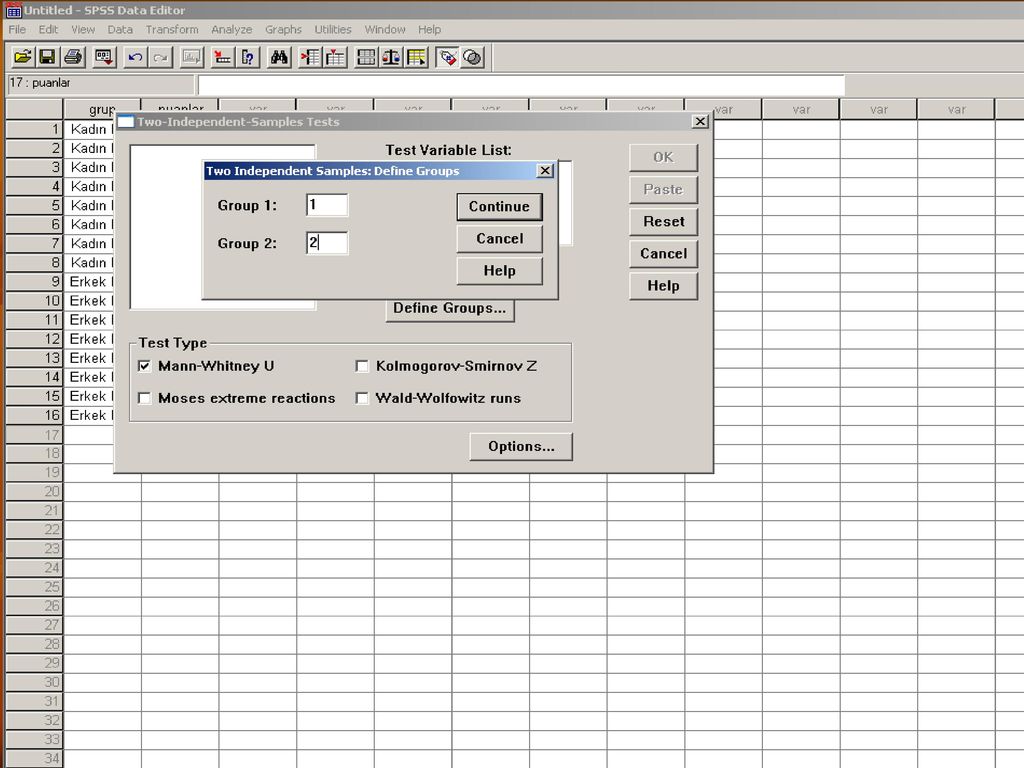Enable the Kolmogorov-Smirnov Z checkbox

click(x=362, y=366)
